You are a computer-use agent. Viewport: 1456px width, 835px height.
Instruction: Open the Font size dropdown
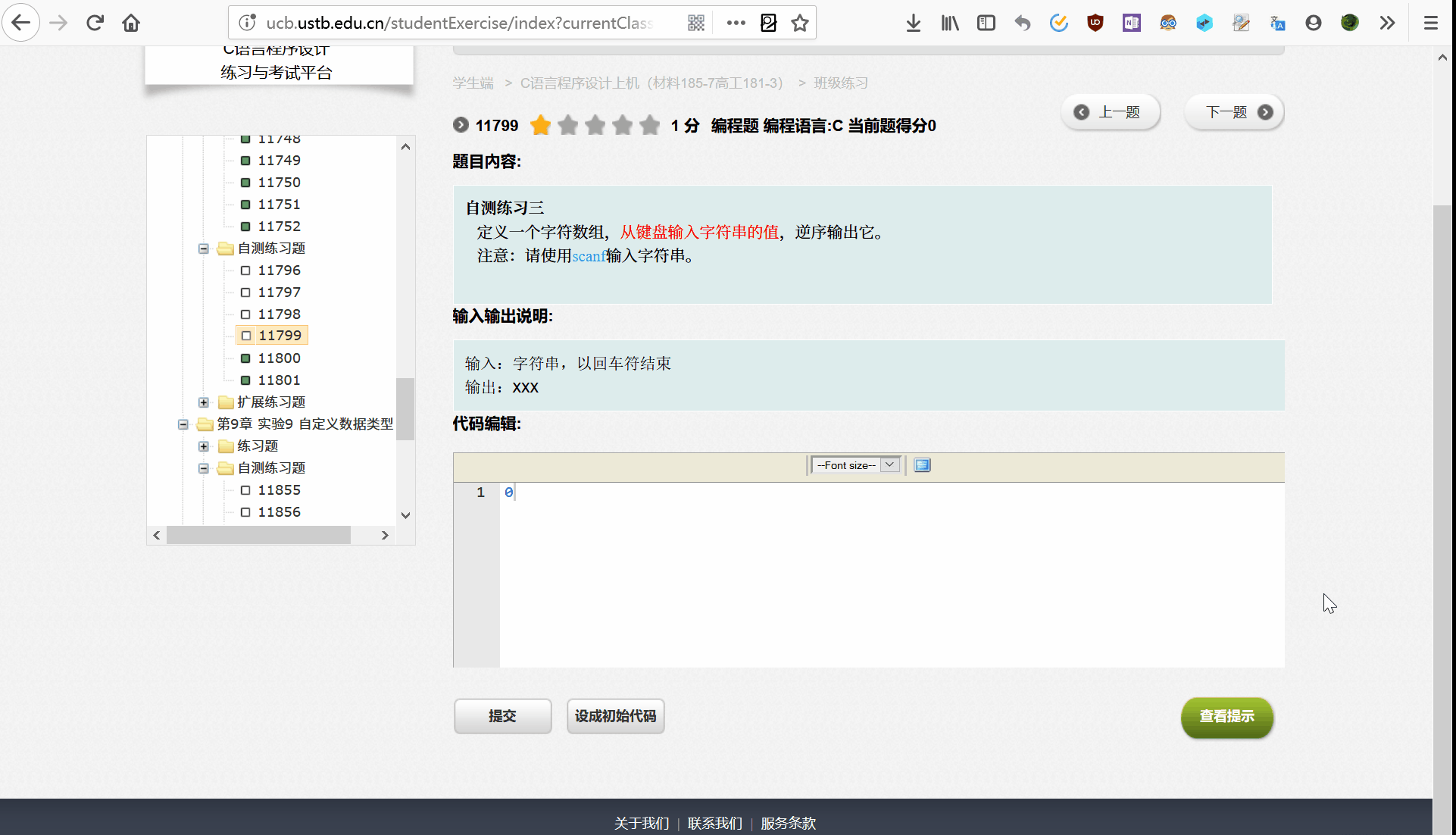[x=855, y=465]
